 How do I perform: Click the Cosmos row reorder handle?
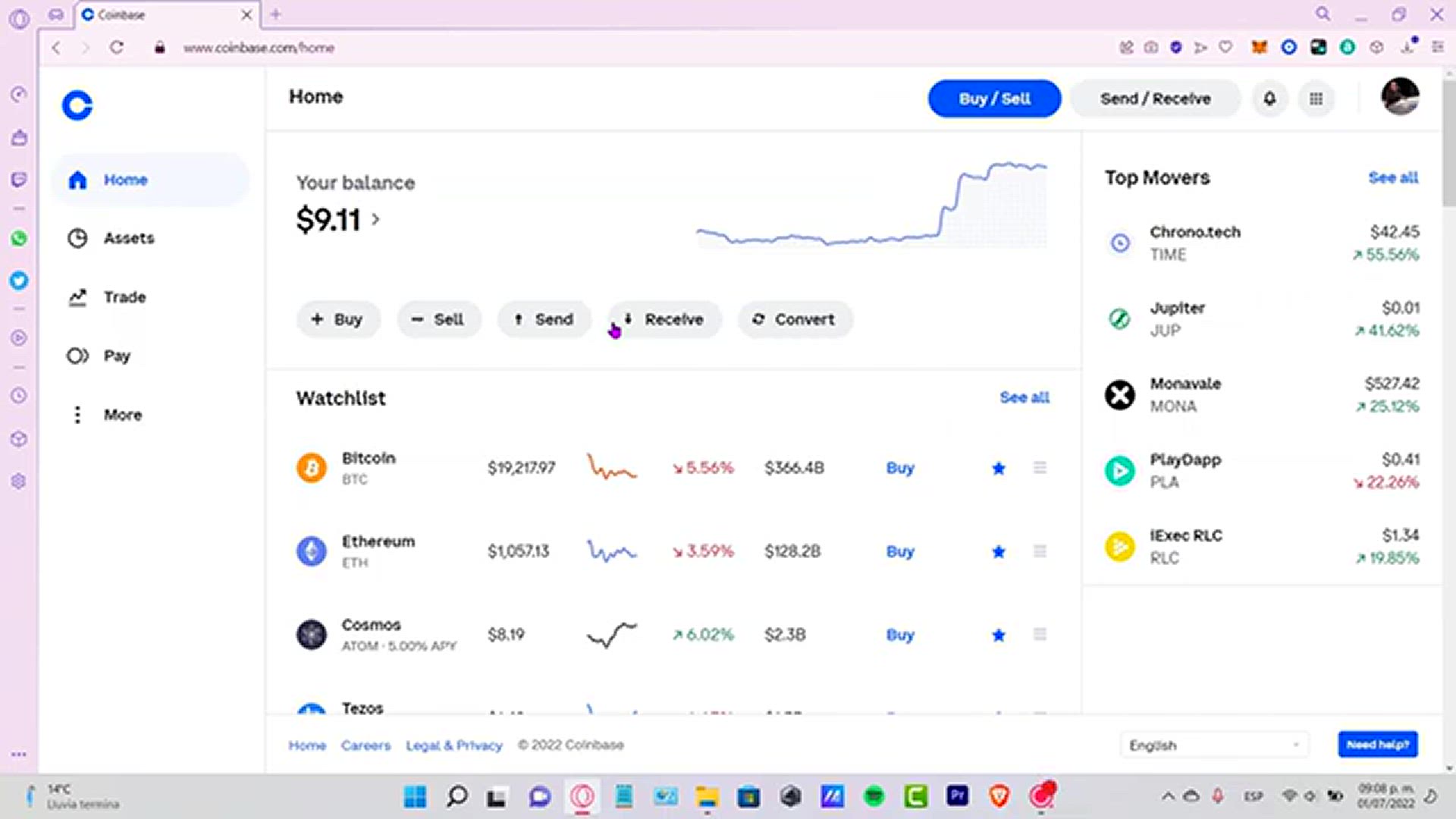click(x=1040, y=635)
